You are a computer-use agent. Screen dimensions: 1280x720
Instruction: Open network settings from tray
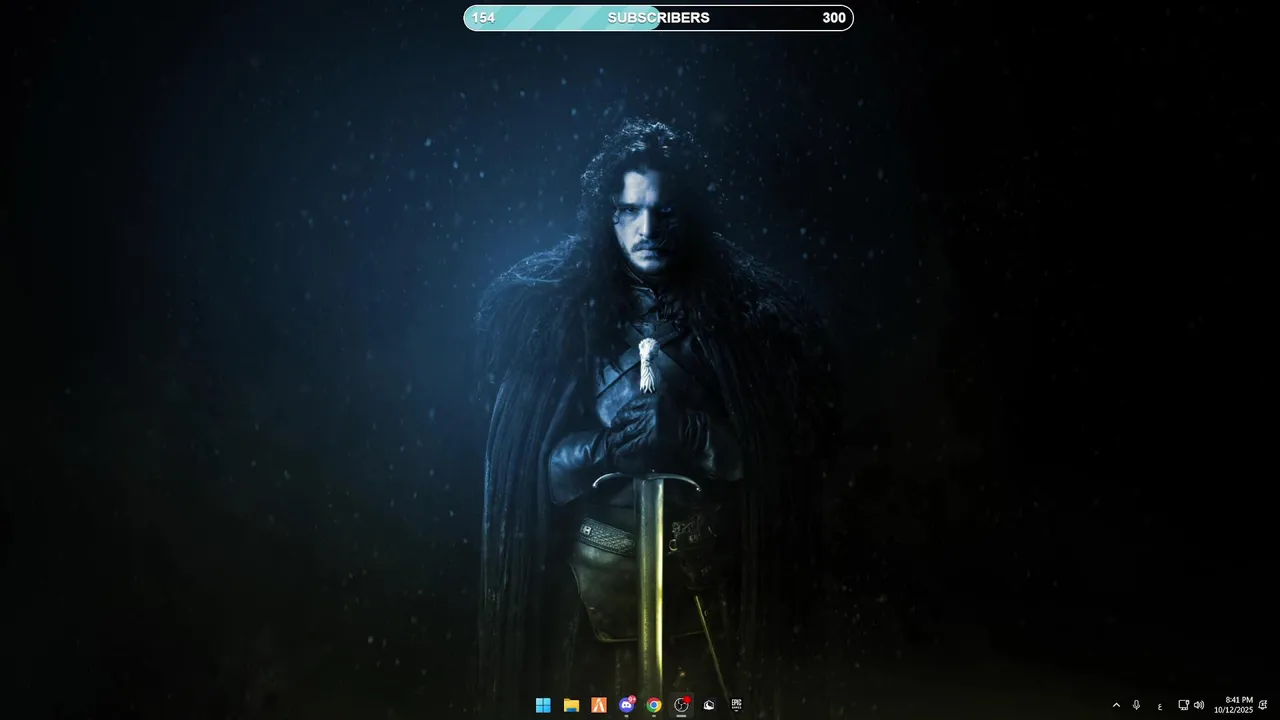pyautogui.click(x=1184, y=705)
